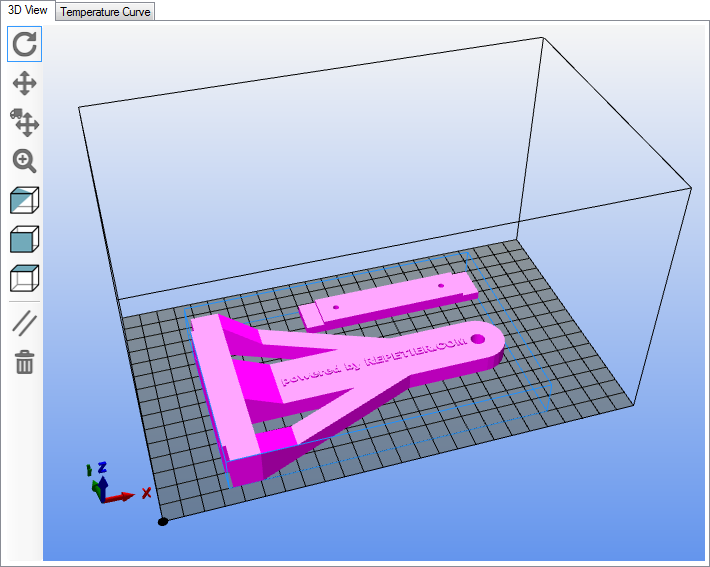Click the trash delete icon

coord(24,362)
